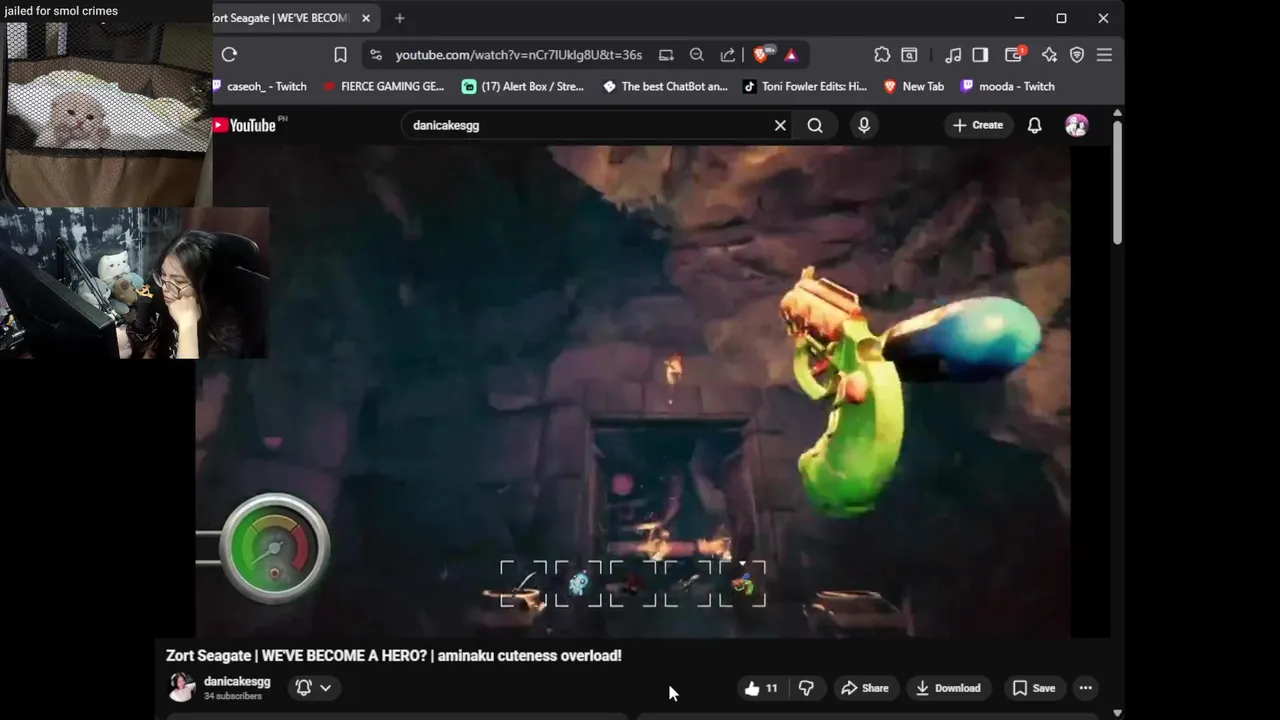Screen dimensions: 1280x720
Task: Share the YouTube video
Action: click(865, 688)
